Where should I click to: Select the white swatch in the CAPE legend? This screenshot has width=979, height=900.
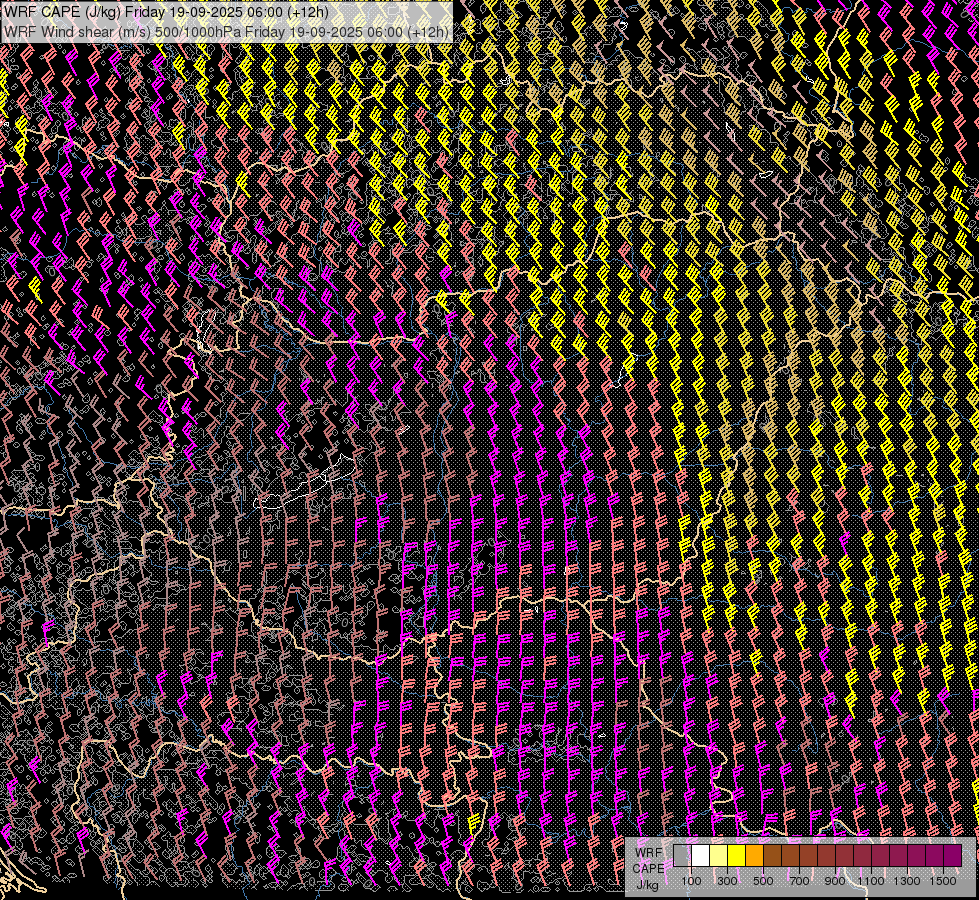coord(700,856)
